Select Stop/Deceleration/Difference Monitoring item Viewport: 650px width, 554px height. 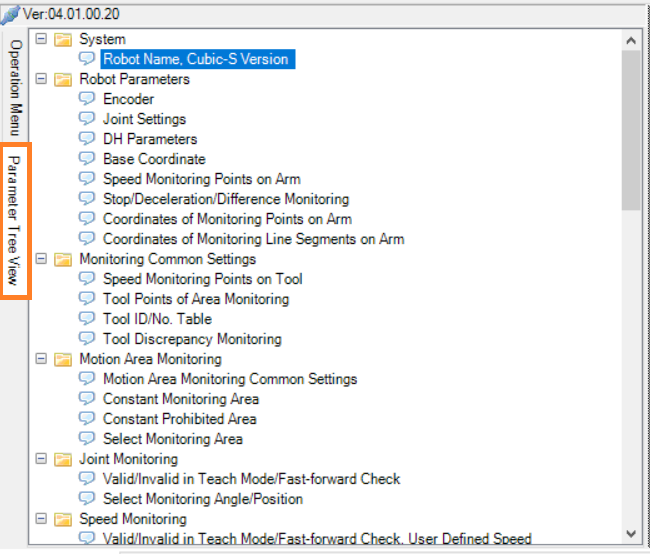tap(226, 199)
